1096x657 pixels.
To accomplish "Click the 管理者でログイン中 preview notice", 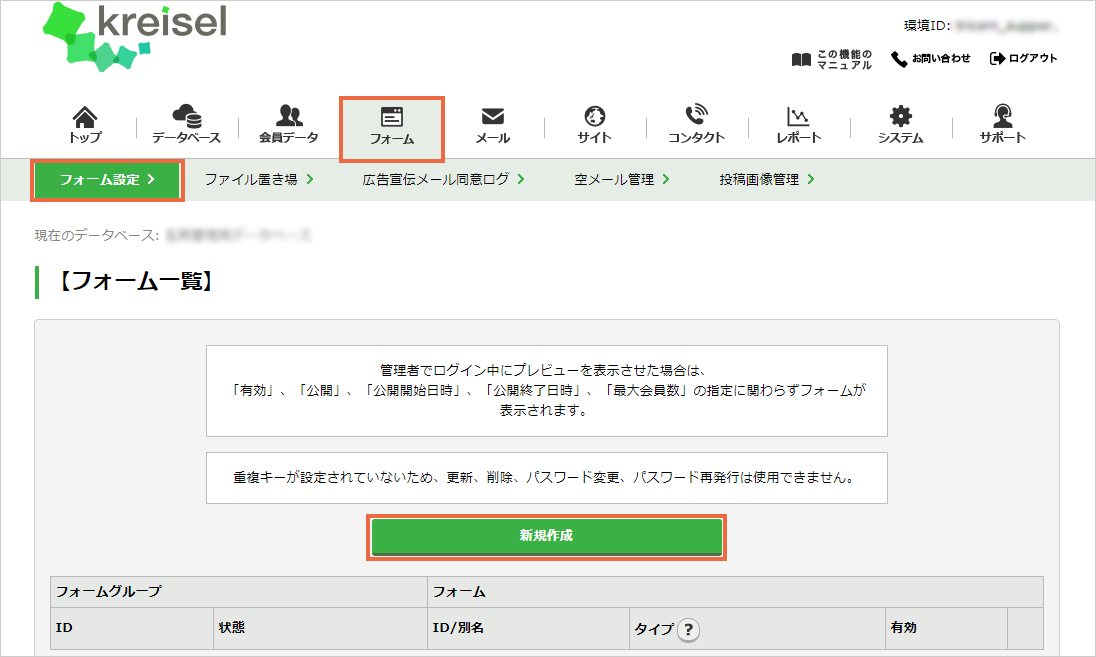I will pos(547,391).
